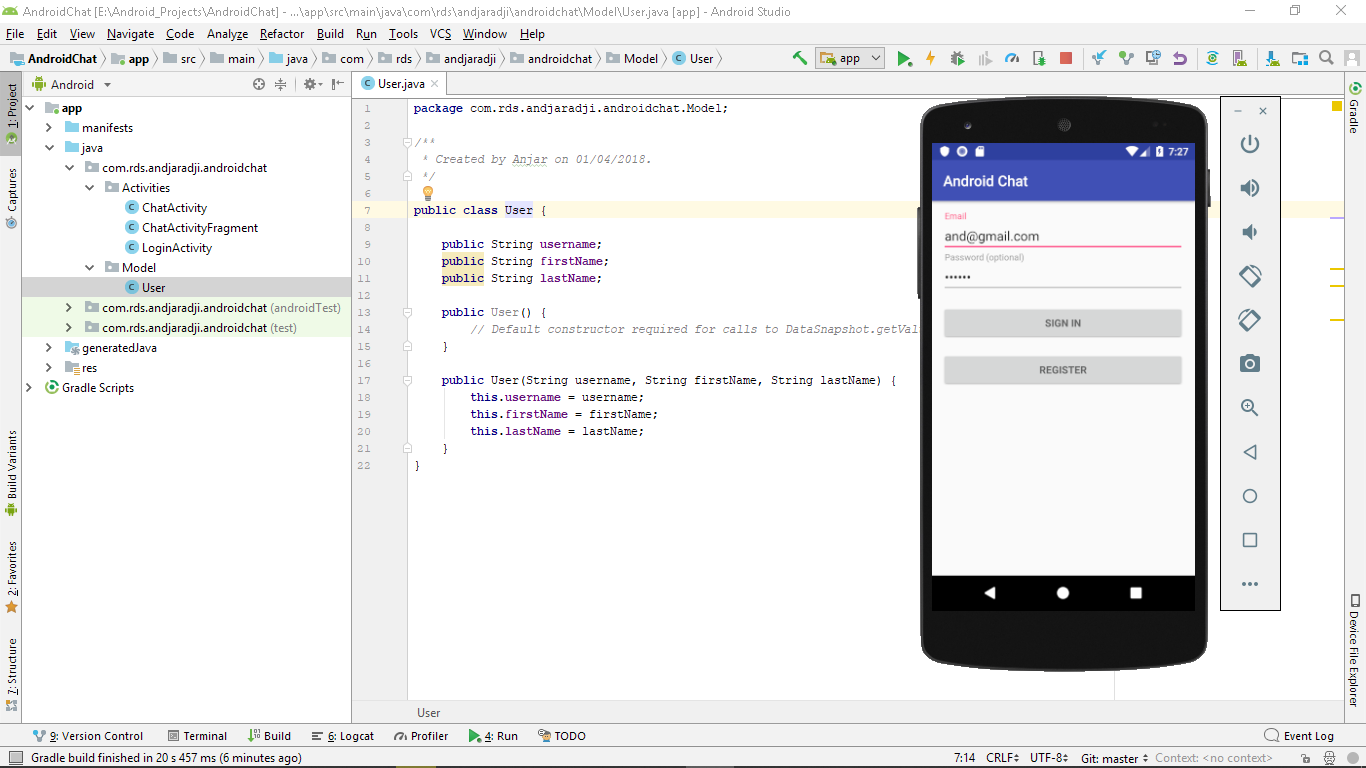Run the app with the green Run button

tap(904, 58)
